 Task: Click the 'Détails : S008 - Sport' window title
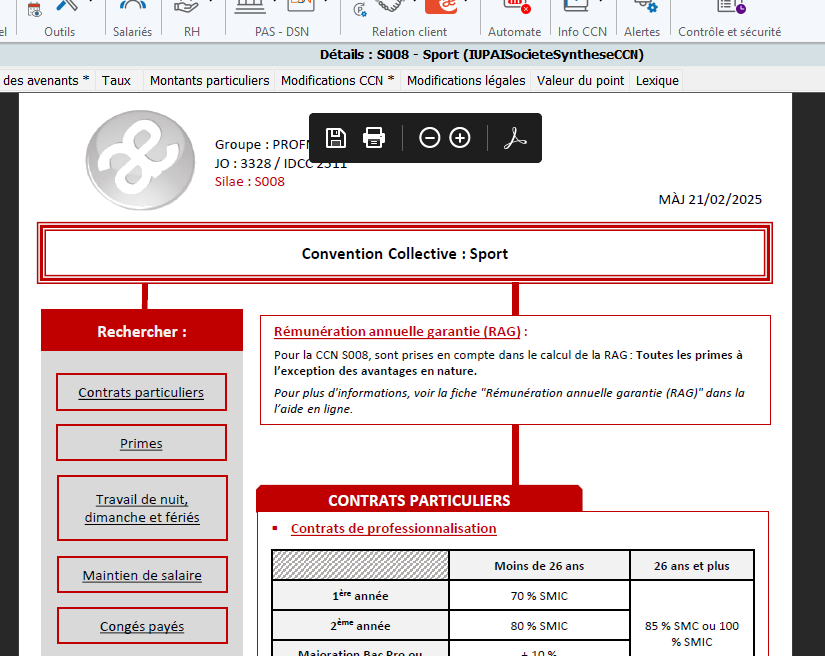click(481, 55)
